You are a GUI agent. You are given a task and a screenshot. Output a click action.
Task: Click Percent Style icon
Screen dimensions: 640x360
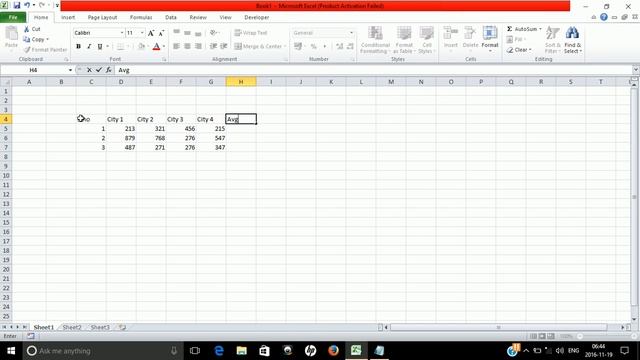(x=313, y=47)
